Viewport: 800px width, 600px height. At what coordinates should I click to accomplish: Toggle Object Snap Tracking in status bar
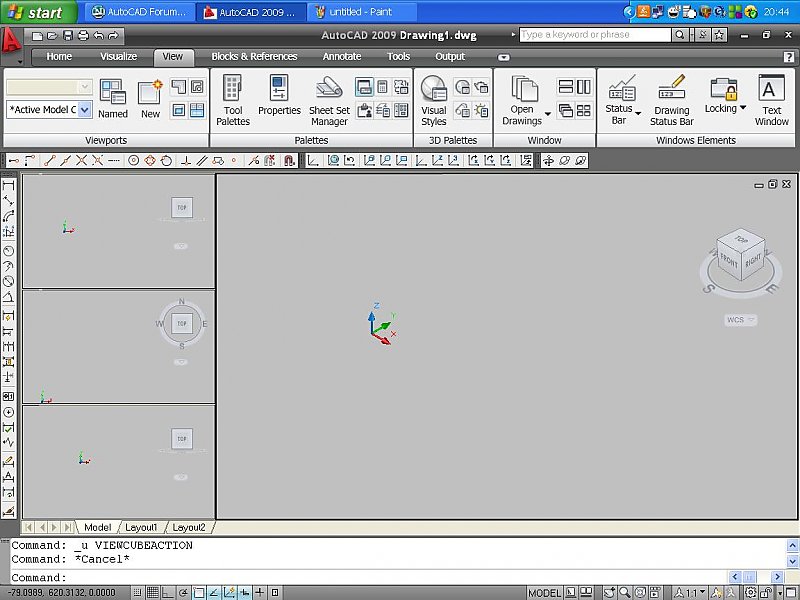click(x=214, y=592)
